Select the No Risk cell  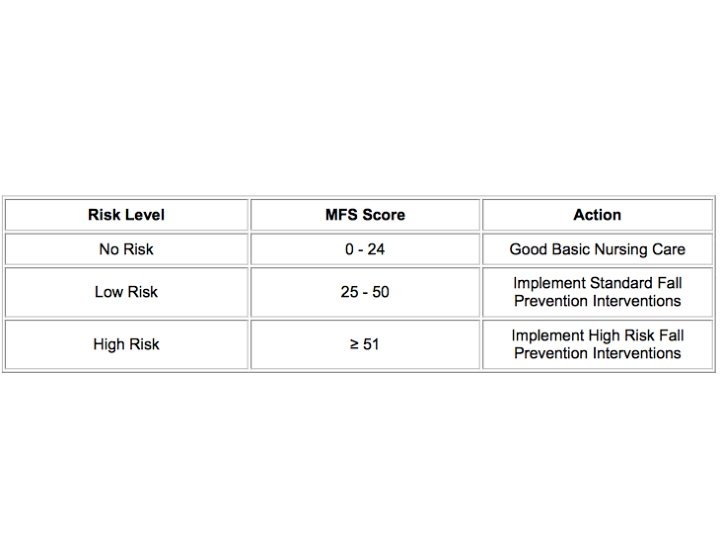tap(126, 249)
